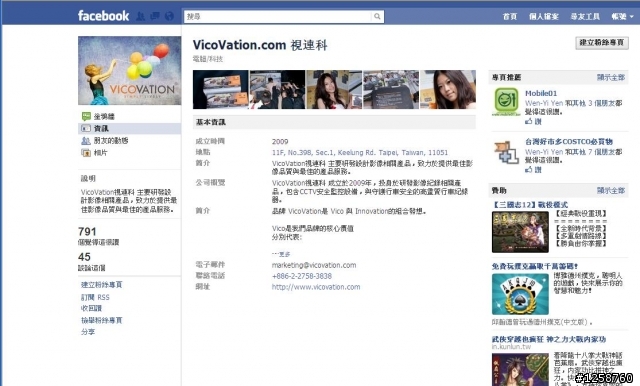Open the Mobile01 page link

[541, 93]
